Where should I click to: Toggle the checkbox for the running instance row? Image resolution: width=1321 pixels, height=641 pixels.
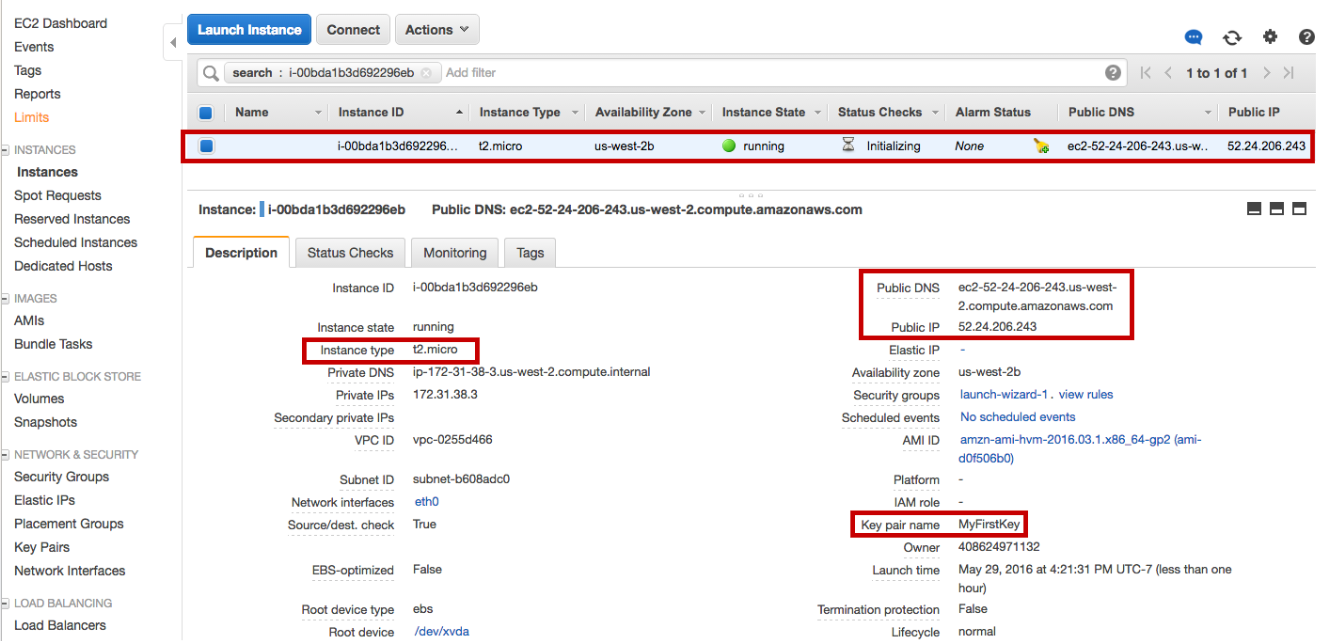(205, 146)
